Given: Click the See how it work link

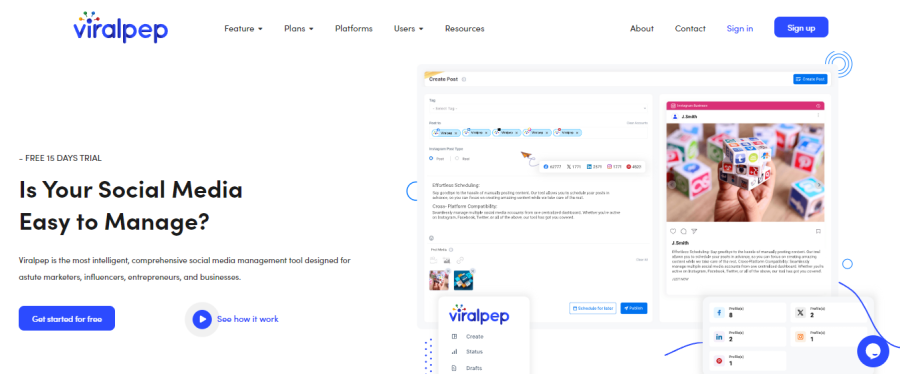Looking at the screenshot, I should 247,319.
